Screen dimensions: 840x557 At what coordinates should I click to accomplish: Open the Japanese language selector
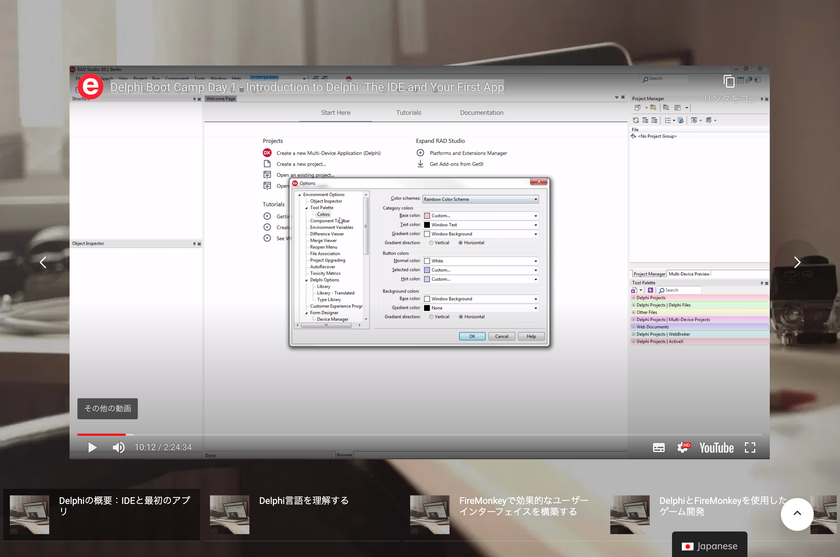click(x=709, y=546)
